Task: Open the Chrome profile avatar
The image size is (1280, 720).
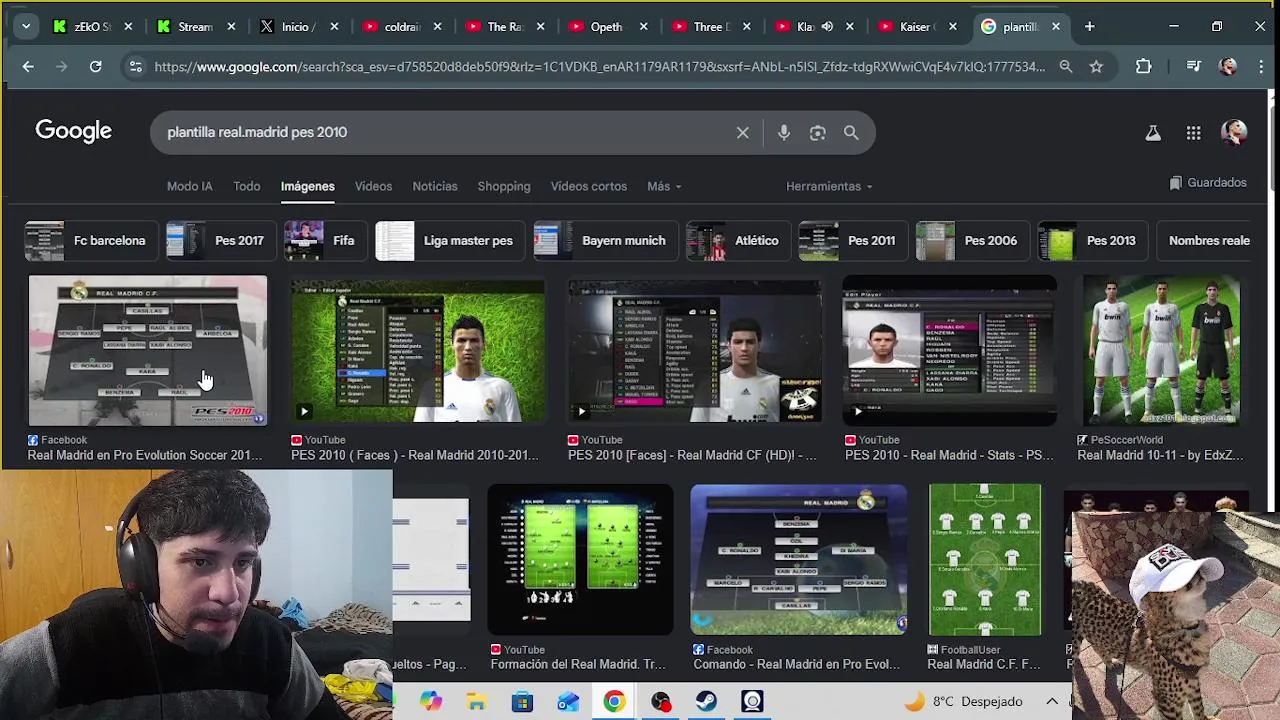Action: coord(1229,66)
